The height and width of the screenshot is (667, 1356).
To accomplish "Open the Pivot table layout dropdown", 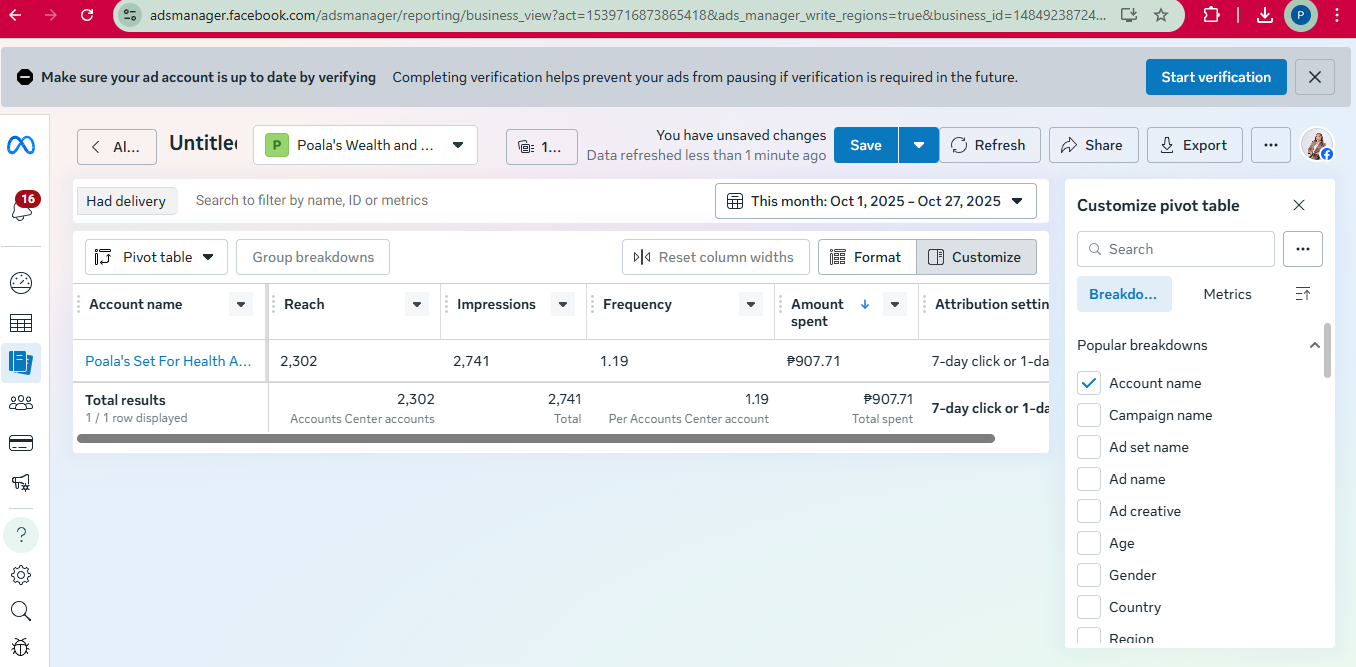I will tap(156, 257).
